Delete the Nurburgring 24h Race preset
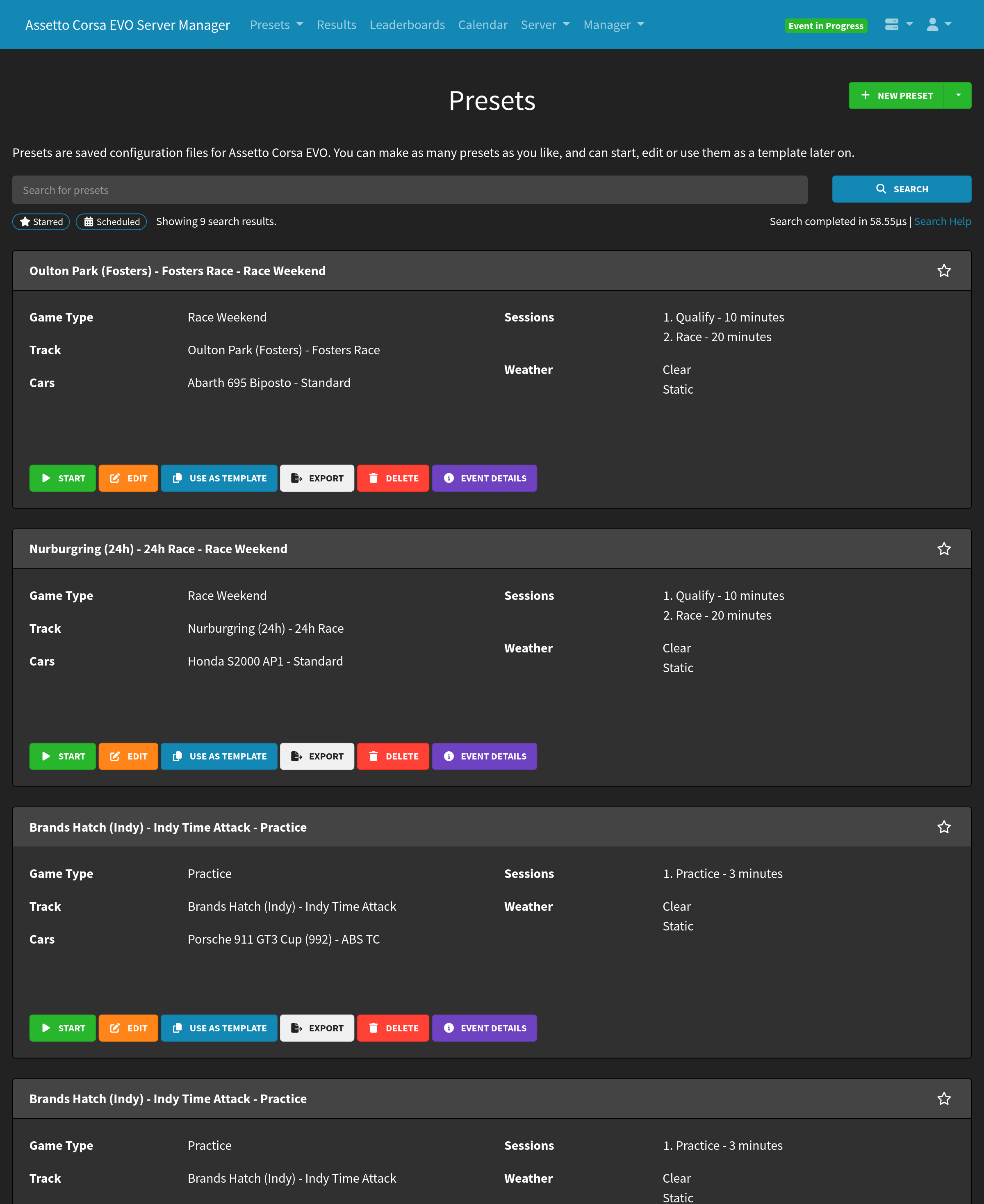 [x=393, y=756]
